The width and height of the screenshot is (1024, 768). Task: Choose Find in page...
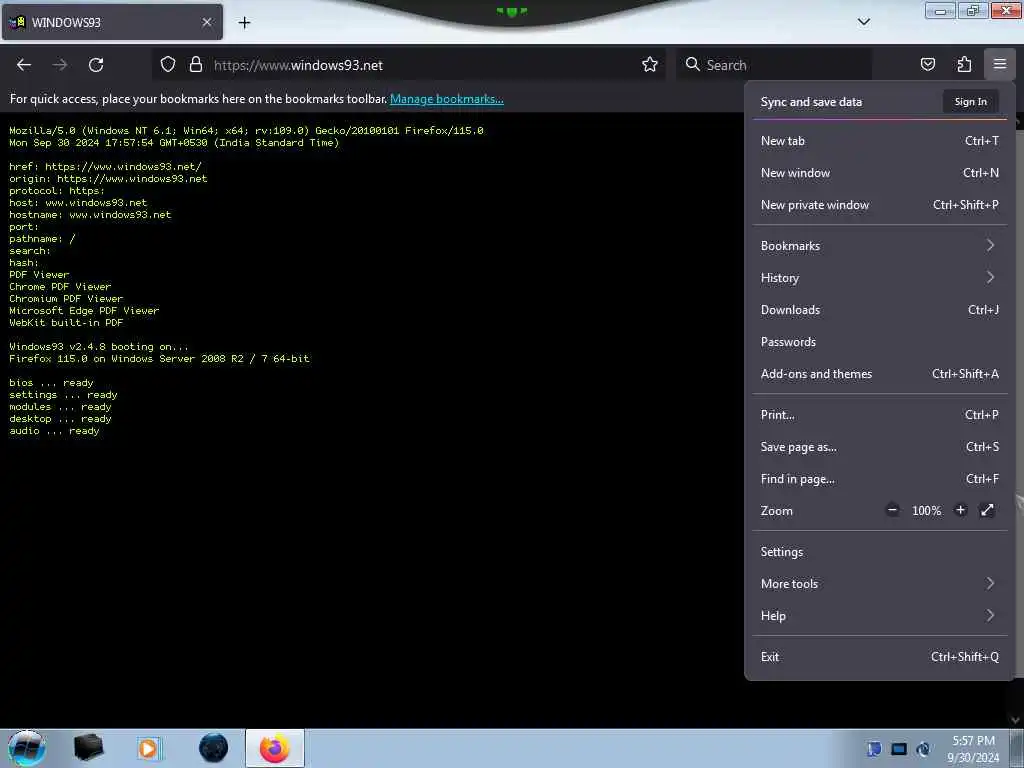pos(879,479)
